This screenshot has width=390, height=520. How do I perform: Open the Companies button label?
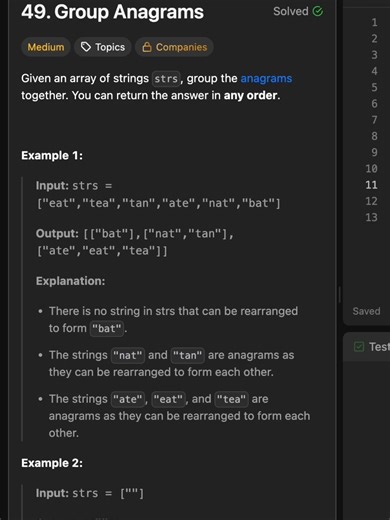tap(181, 47)
